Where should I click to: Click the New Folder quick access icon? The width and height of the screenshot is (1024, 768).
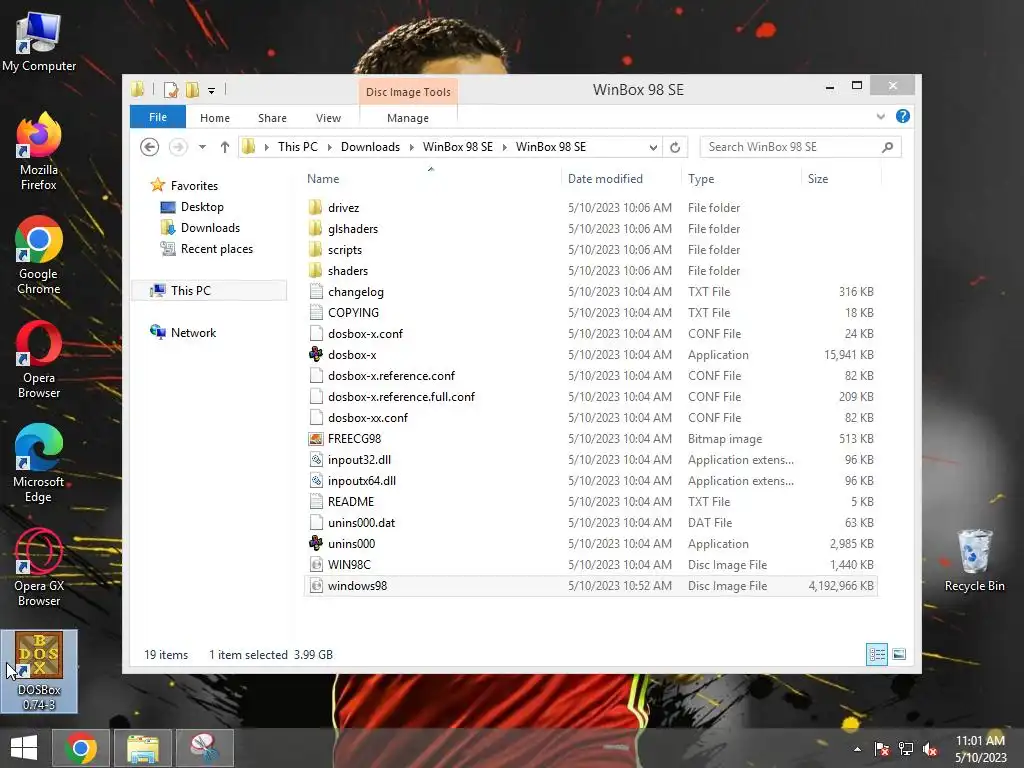point(193,89)
